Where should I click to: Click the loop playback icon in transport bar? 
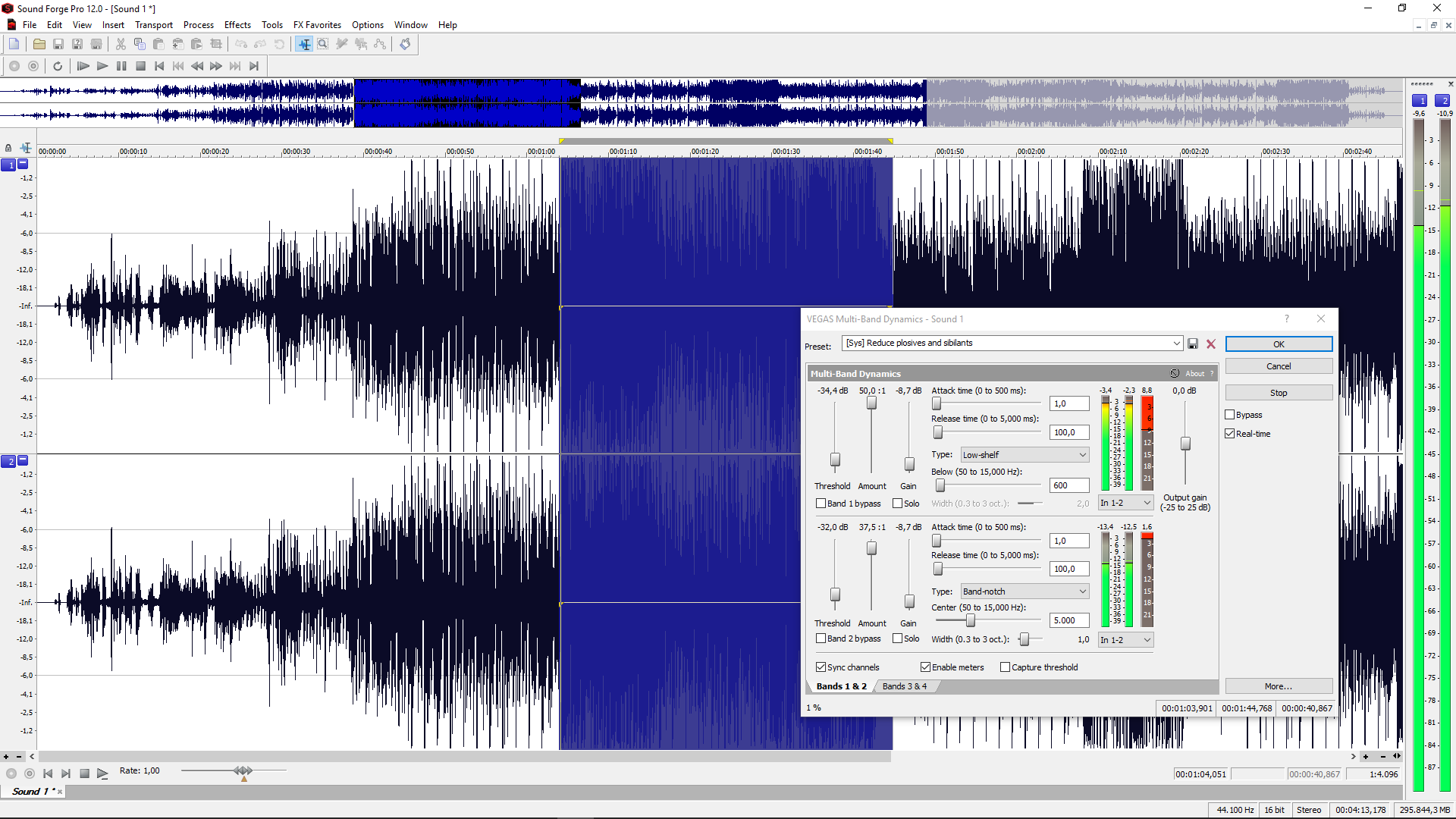click(57, 66)
